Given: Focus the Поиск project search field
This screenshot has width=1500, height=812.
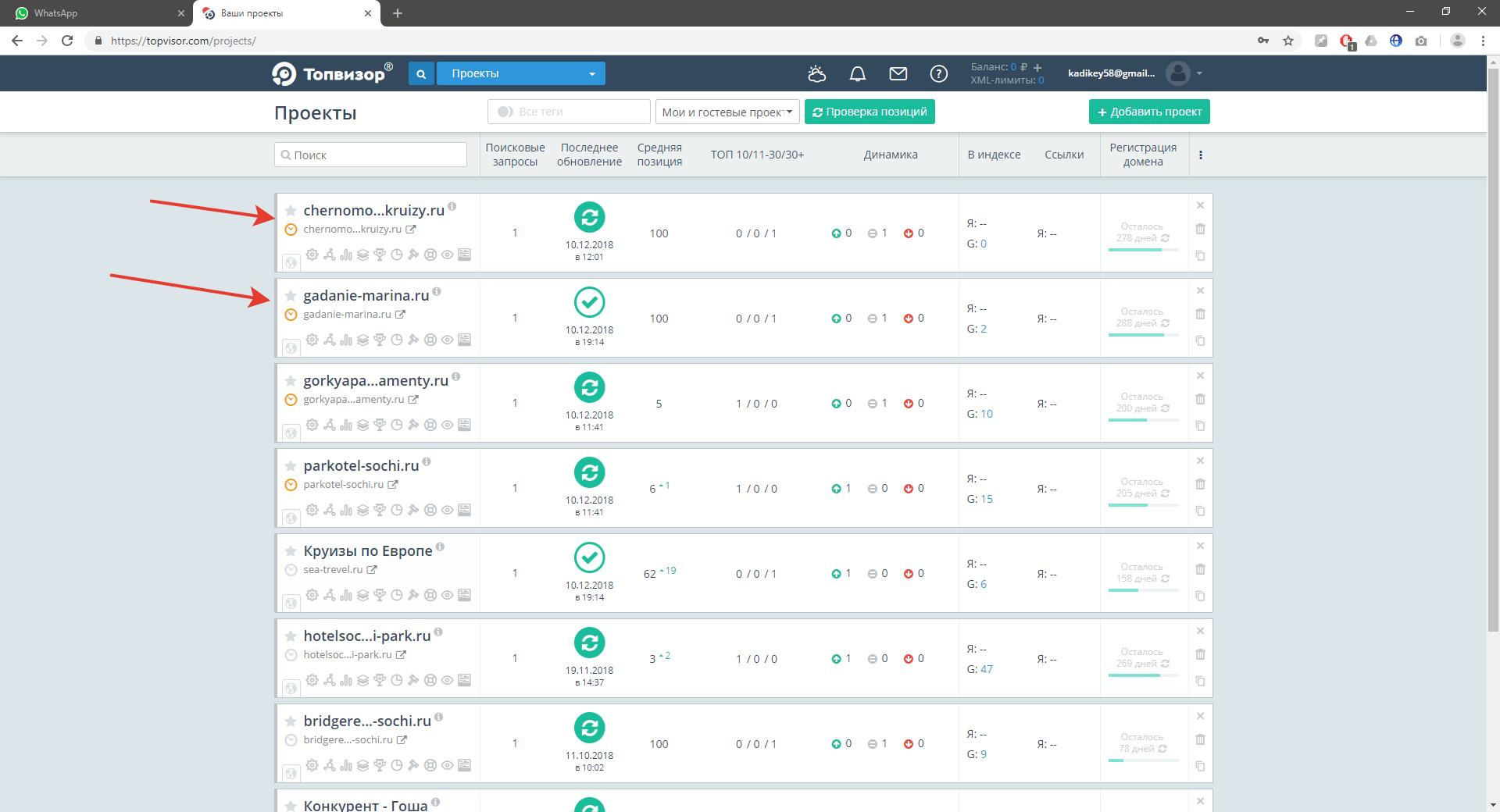Looking at the screenshot, I should (x=370, y=155).
